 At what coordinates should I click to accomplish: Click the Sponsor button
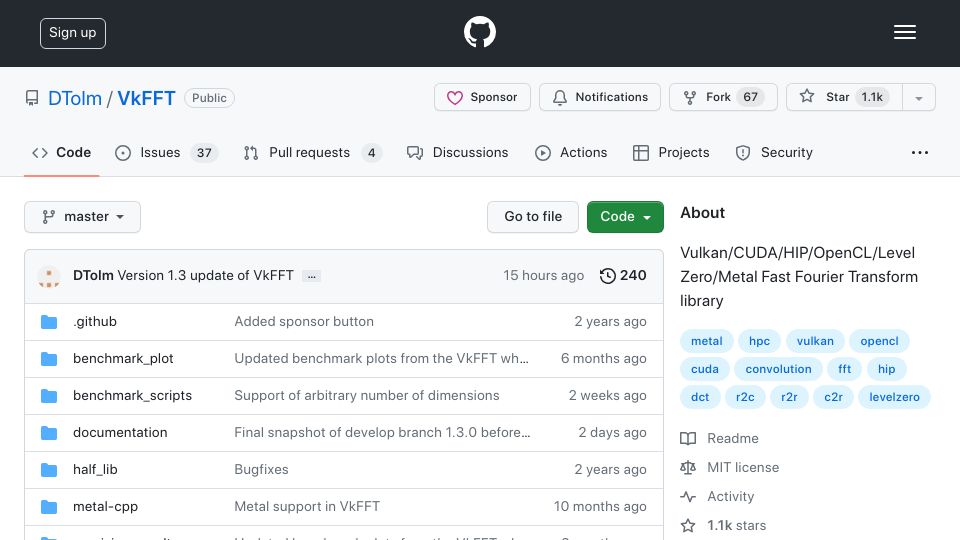pyautogui.click(x=482, y=97)
